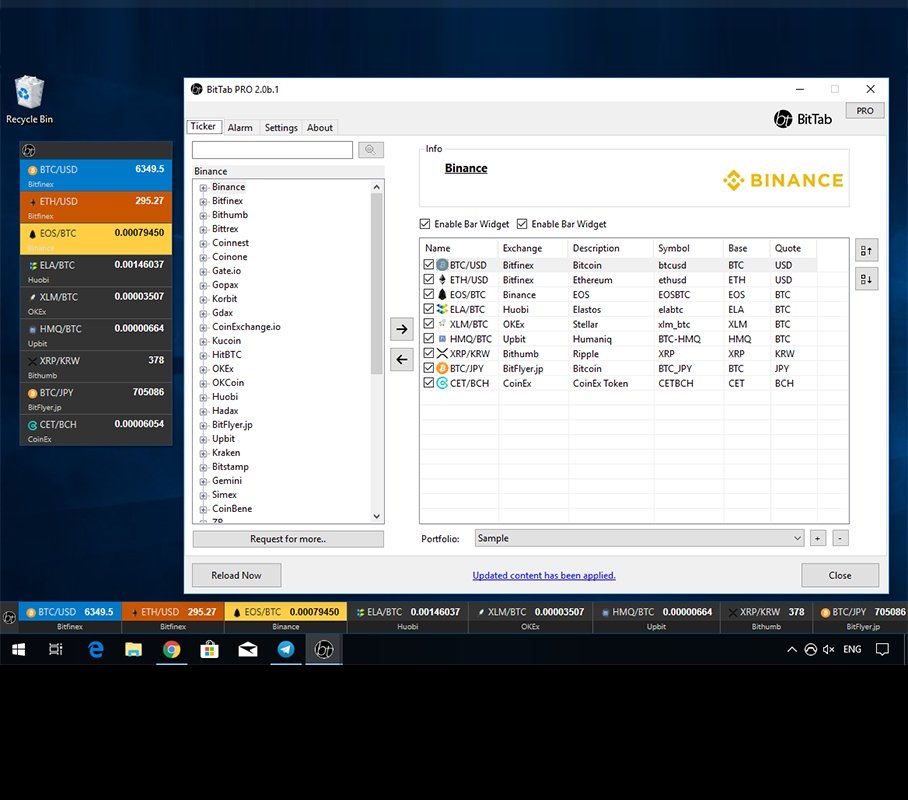The image size is (908, 800).
Task: Open the BitTab icon in the taskbar
Action: [323, 649]
